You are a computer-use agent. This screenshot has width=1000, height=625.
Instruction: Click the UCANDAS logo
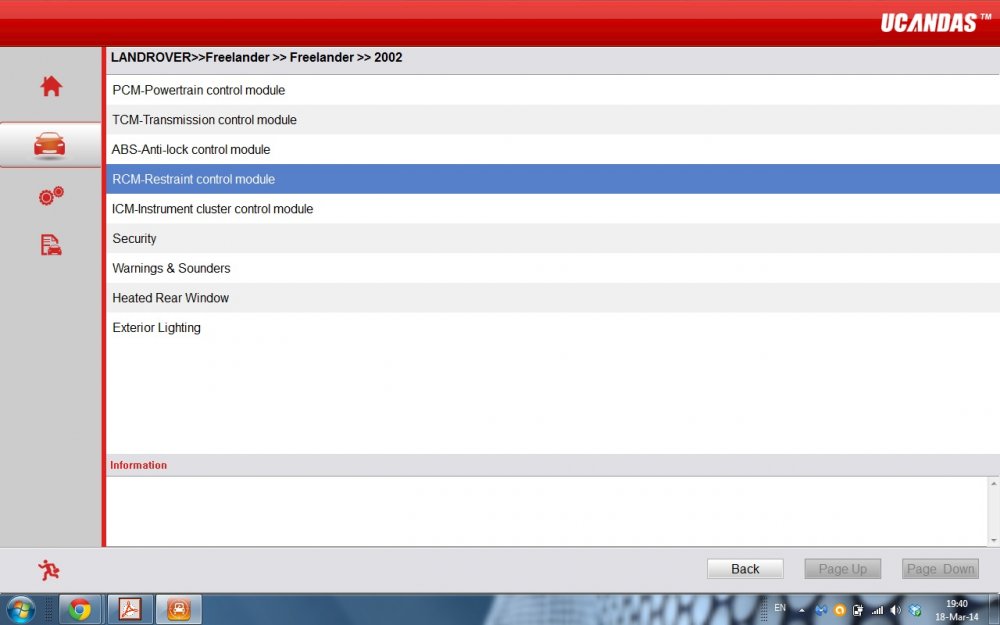(x=935, y=23)
